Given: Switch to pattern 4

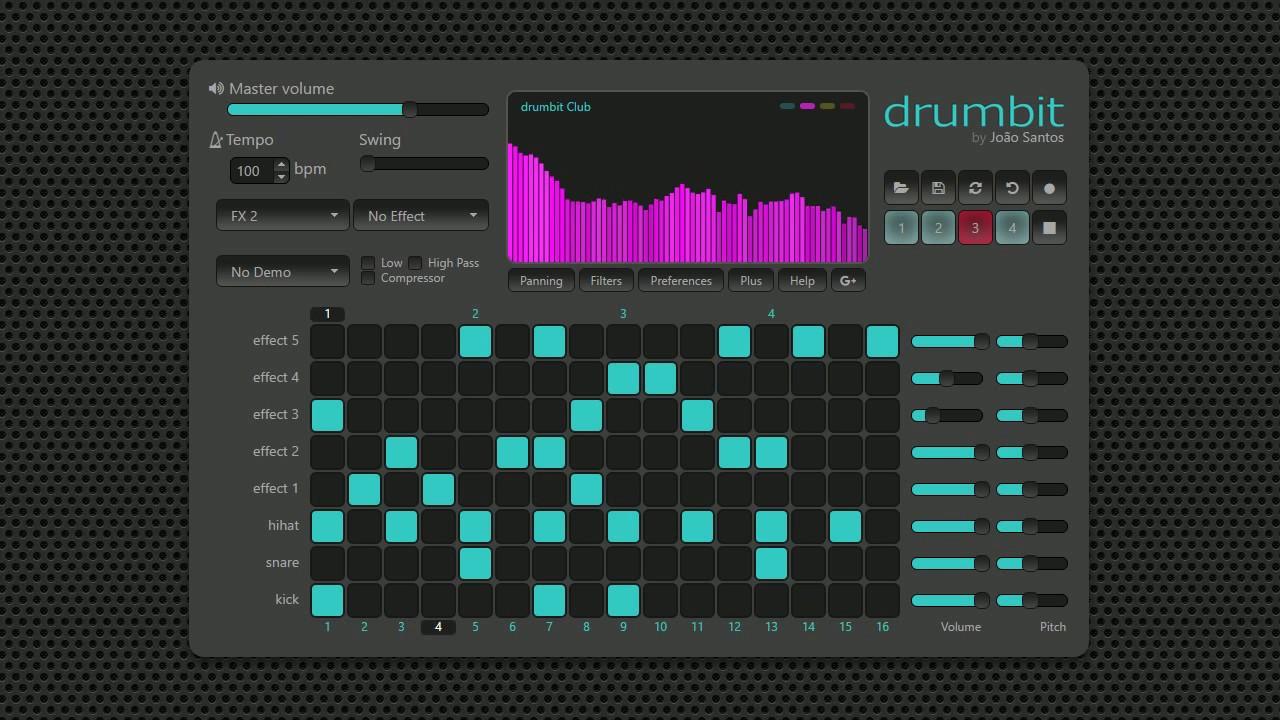Looking at the screenshot, I should (1012, 228).
